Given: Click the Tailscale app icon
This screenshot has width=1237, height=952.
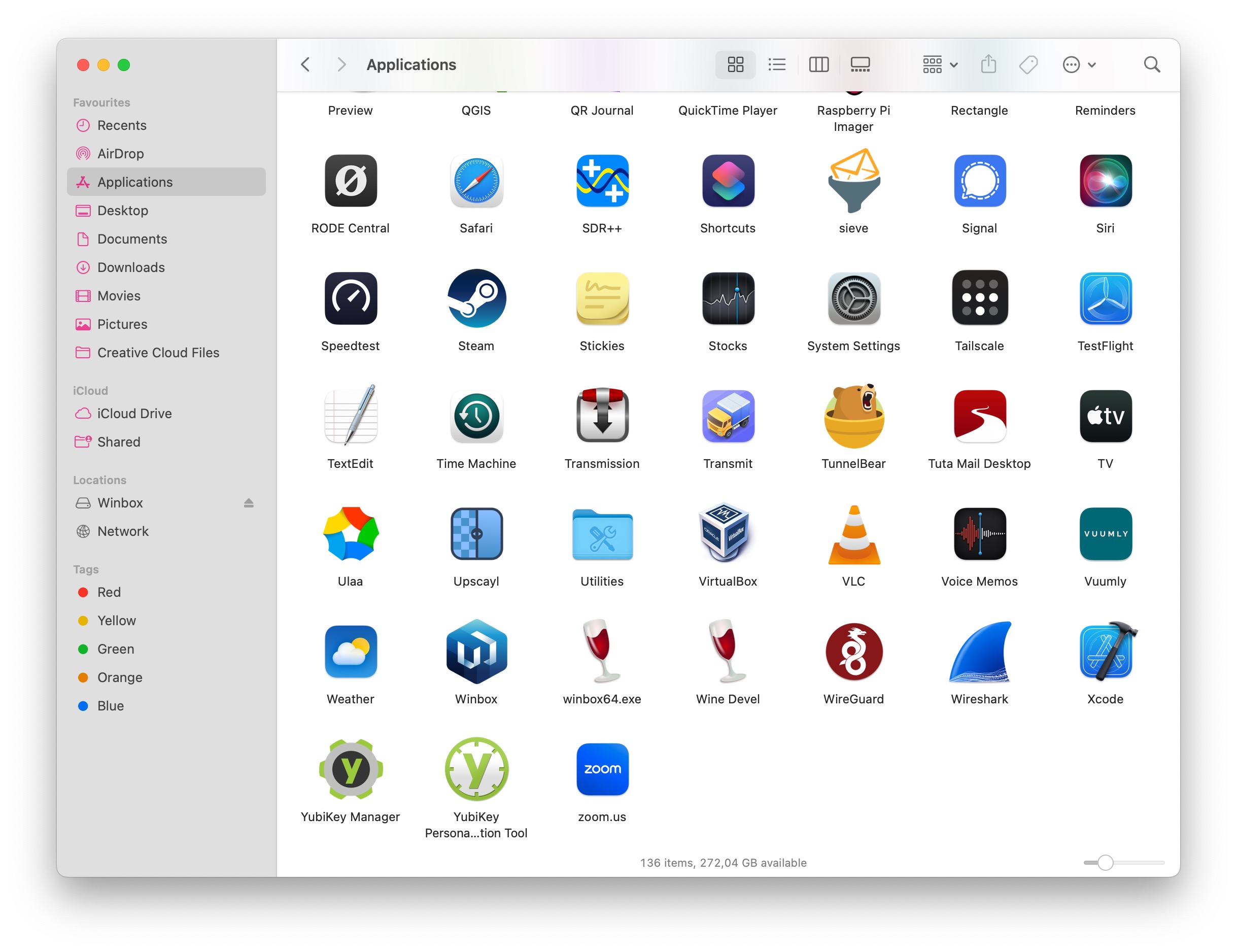Looking at the screenshot, I should (x=979, y=298).
